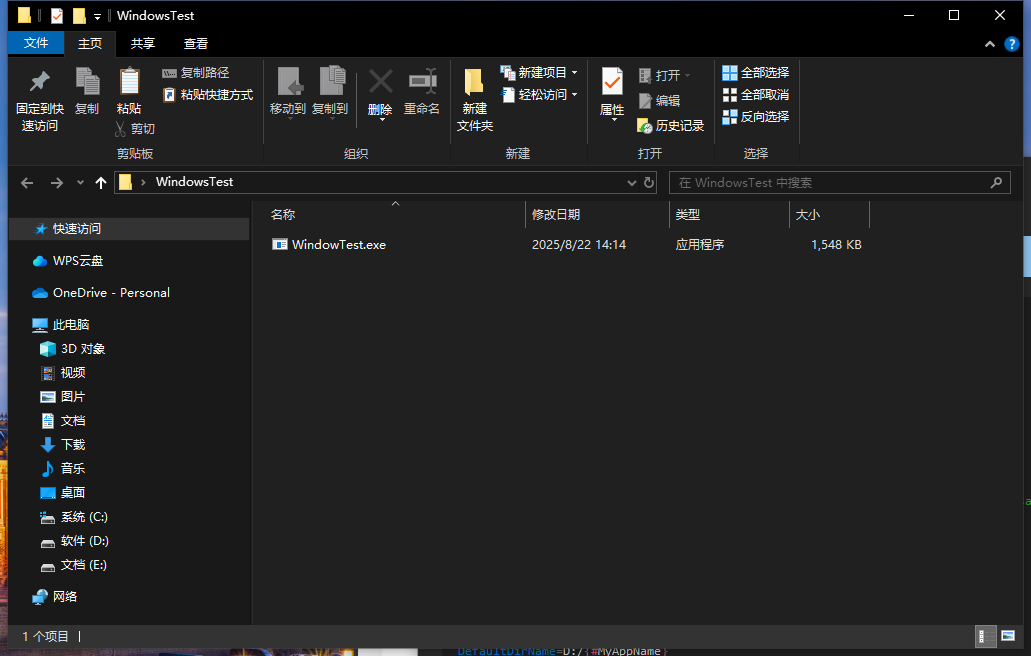Click the Up one level arrow
The image size is (1031, 656).
[x=101, y=183]
